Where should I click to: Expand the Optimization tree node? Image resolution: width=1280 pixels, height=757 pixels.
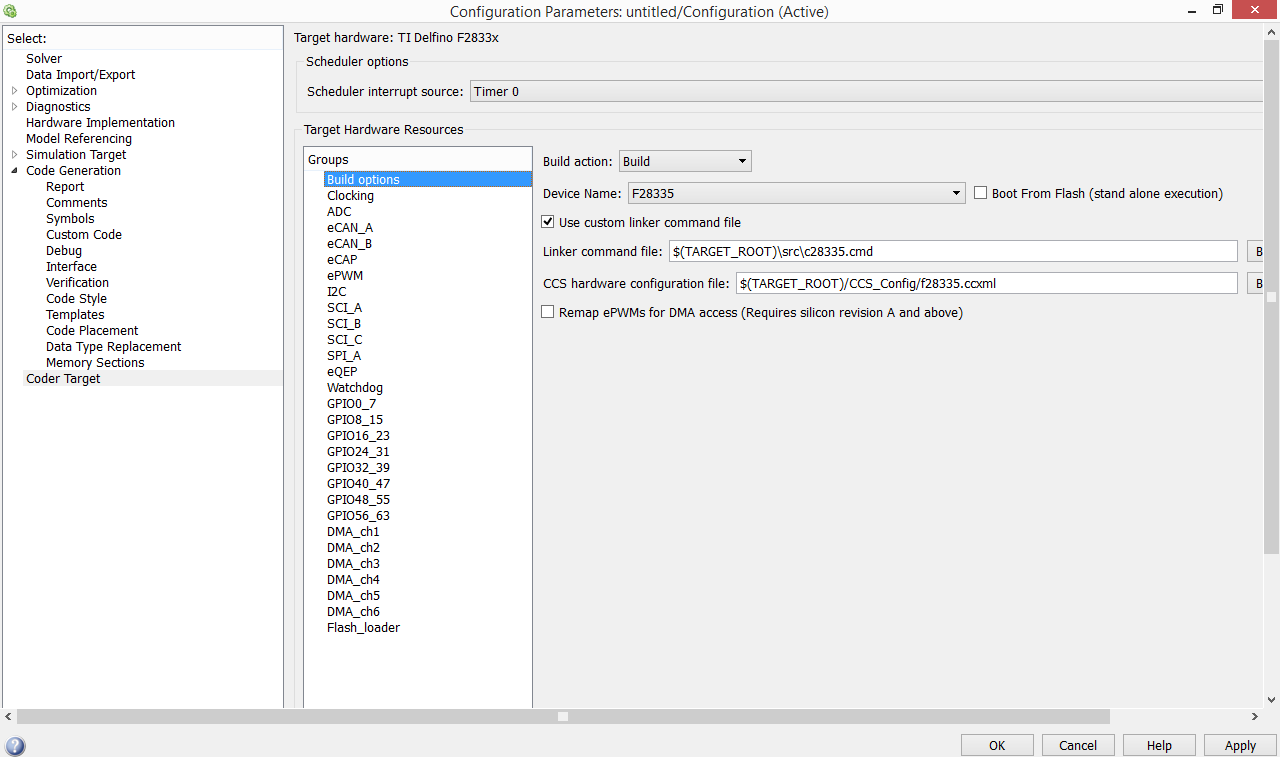pyautogui.click(x=14, y=91)
